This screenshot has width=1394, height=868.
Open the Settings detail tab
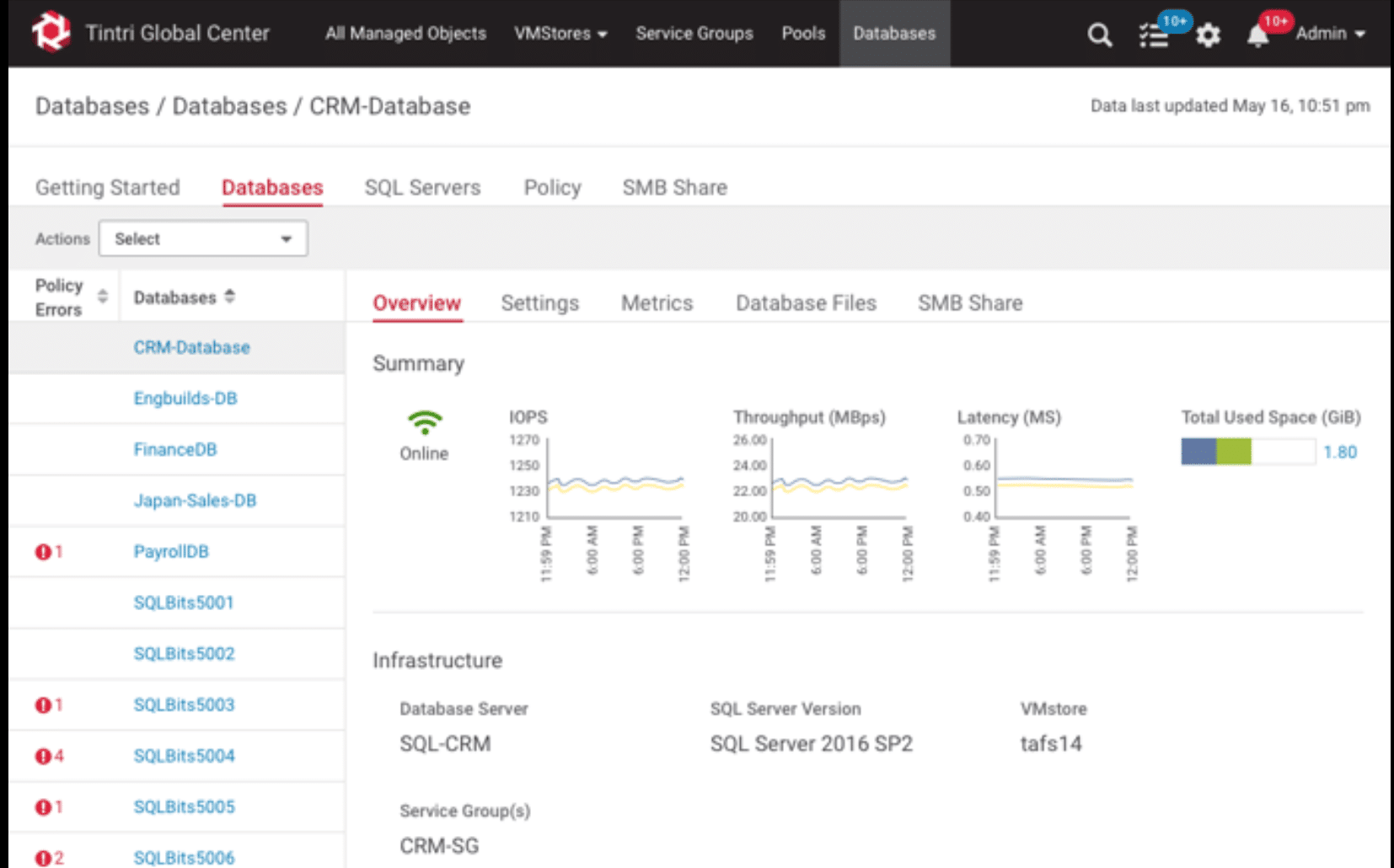pos(540,303)
